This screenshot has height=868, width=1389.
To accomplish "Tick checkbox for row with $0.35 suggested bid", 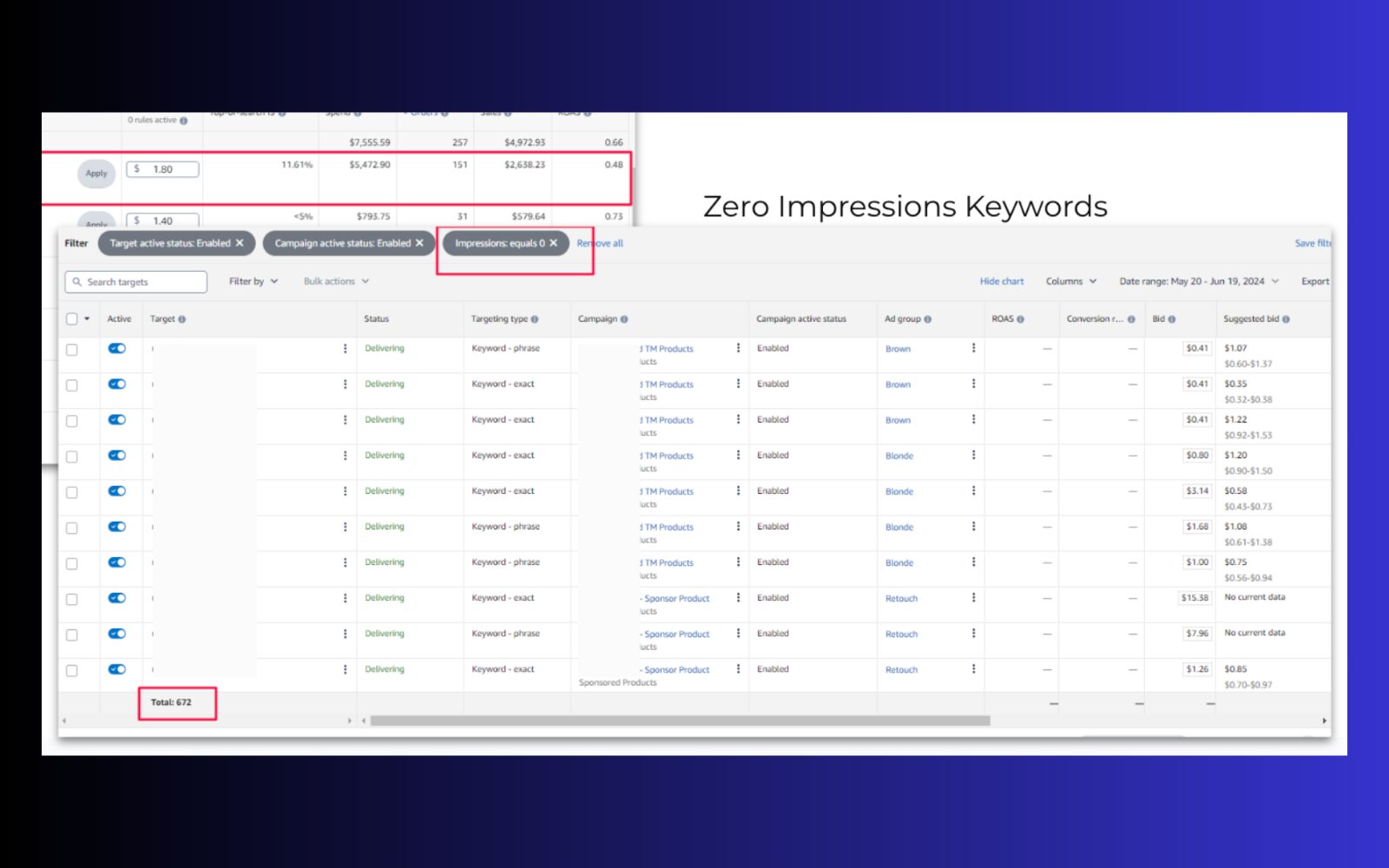I will point(72,385).
